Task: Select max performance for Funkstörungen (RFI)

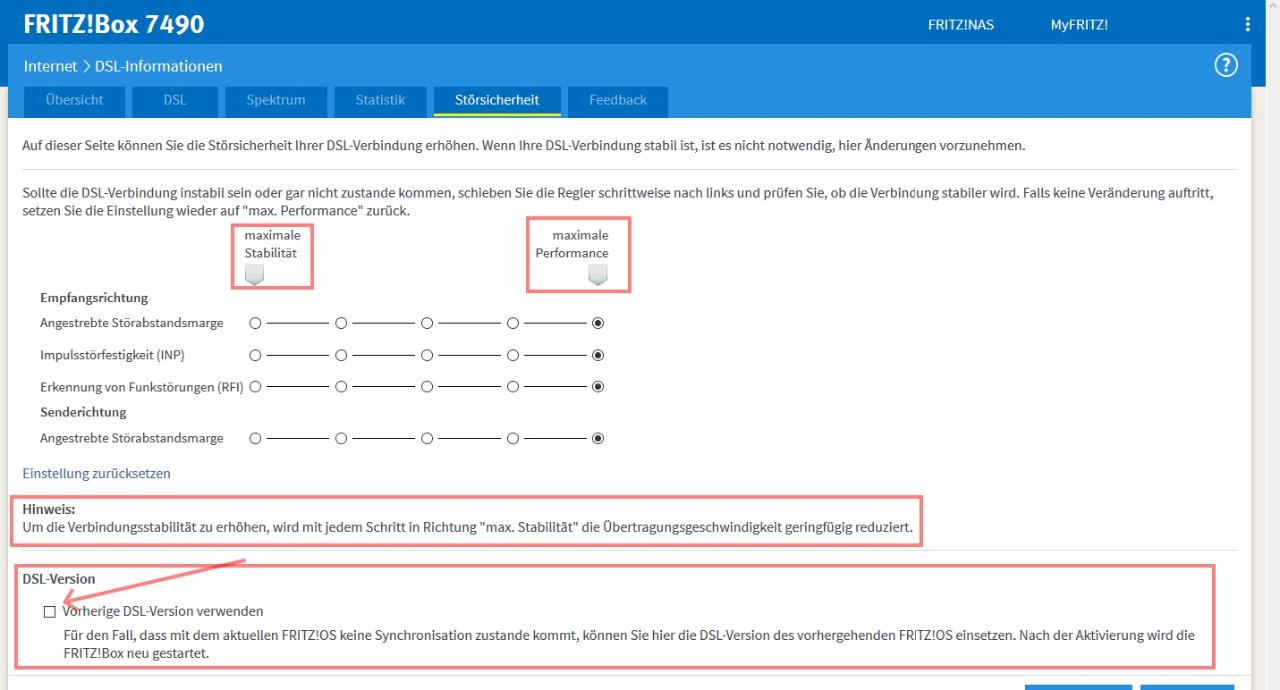Action: point(599,386)
